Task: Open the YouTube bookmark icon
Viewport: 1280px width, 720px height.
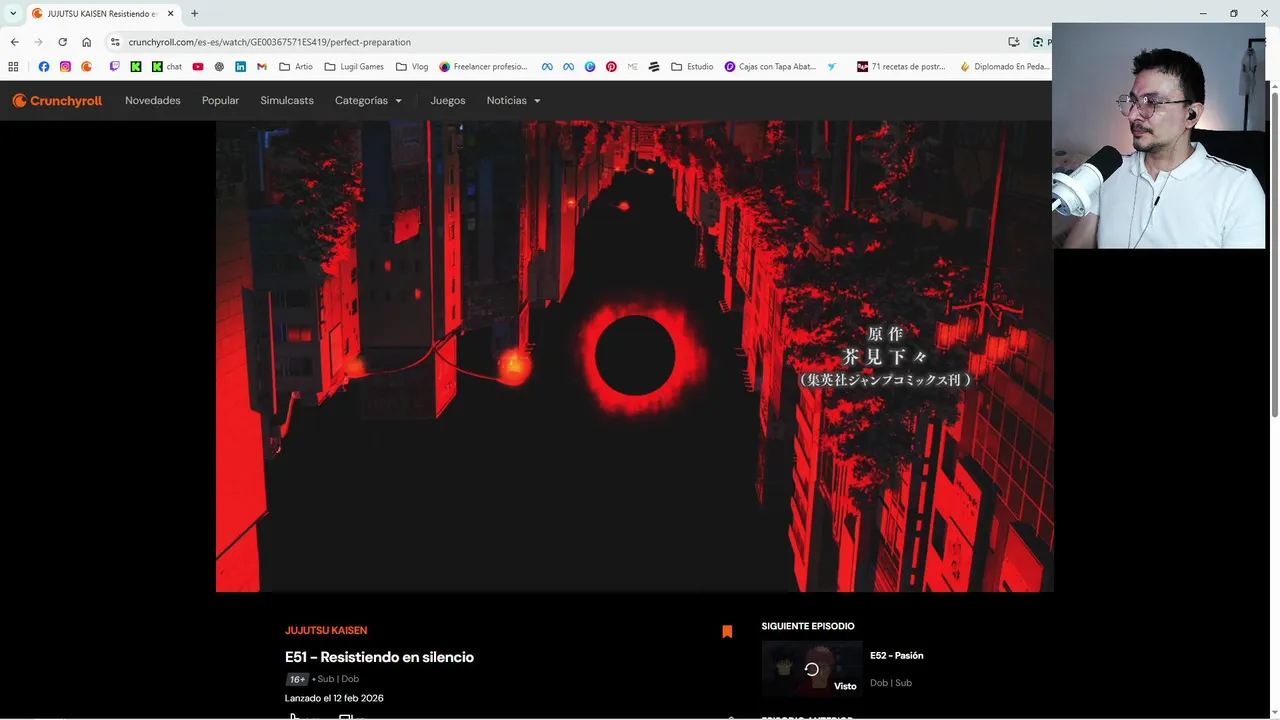Action: click(198, 67)
